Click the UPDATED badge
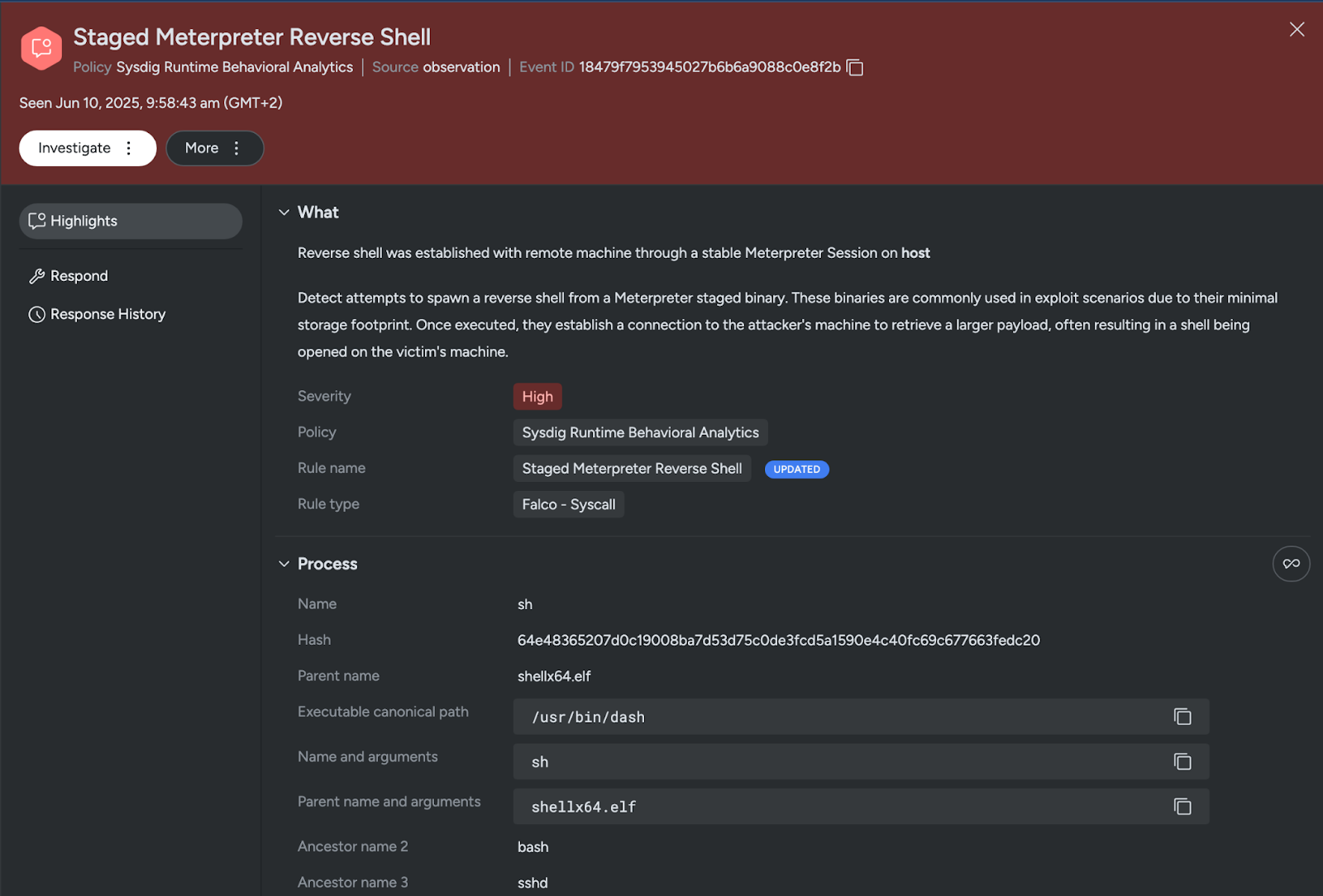The height and width of the screenshot is (896, 1323). 797,469
